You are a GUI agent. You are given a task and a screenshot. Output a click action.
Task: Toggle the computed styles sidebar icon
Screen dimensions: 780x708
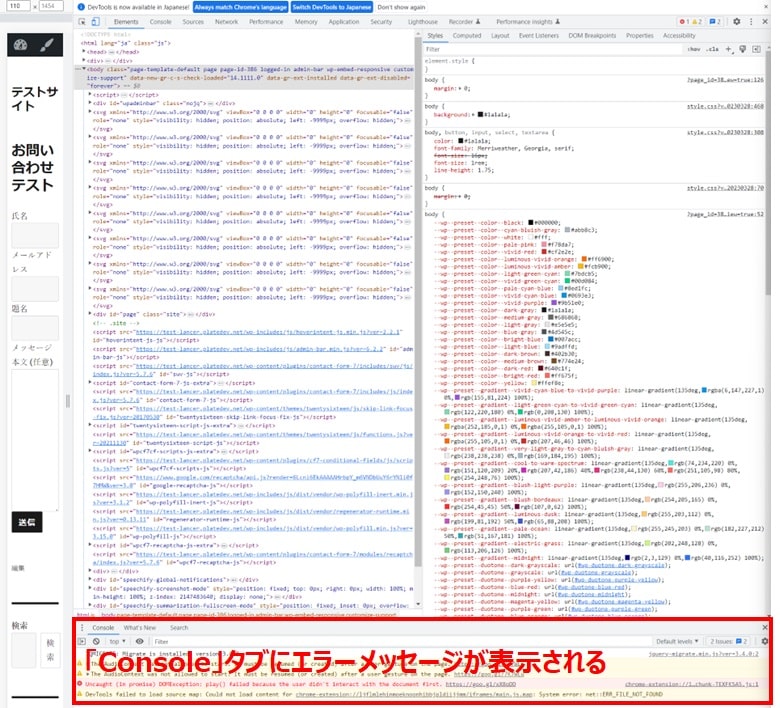(x=757, y=49)
